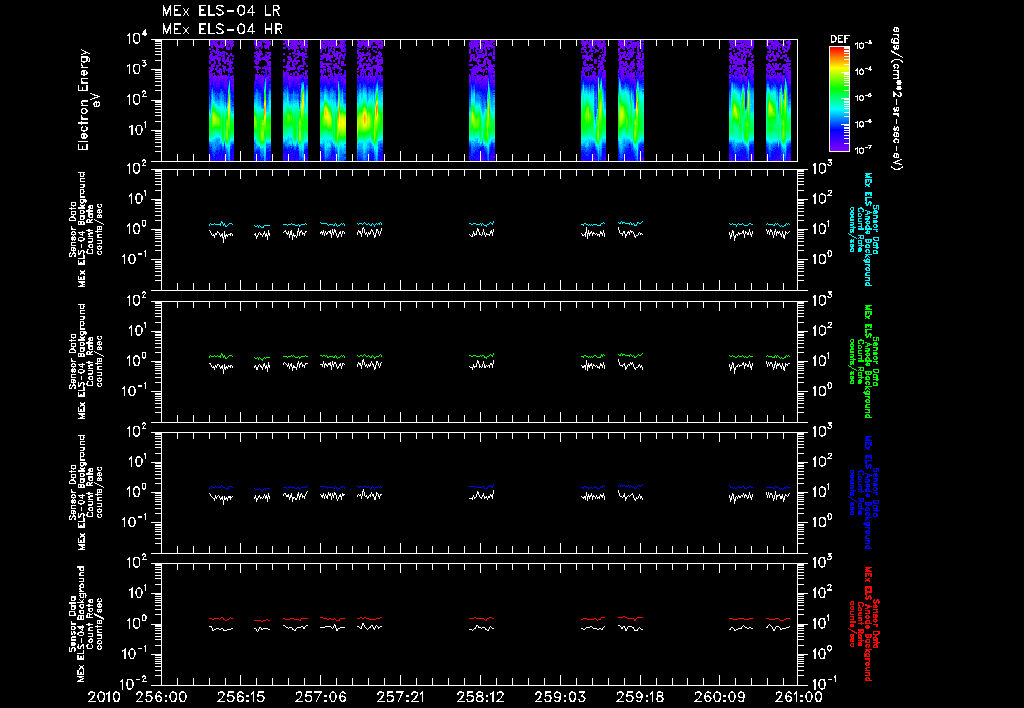Click the green trace segment above 258:12
This screenshot has height=708, width=1024.
(x=482, y=356)
